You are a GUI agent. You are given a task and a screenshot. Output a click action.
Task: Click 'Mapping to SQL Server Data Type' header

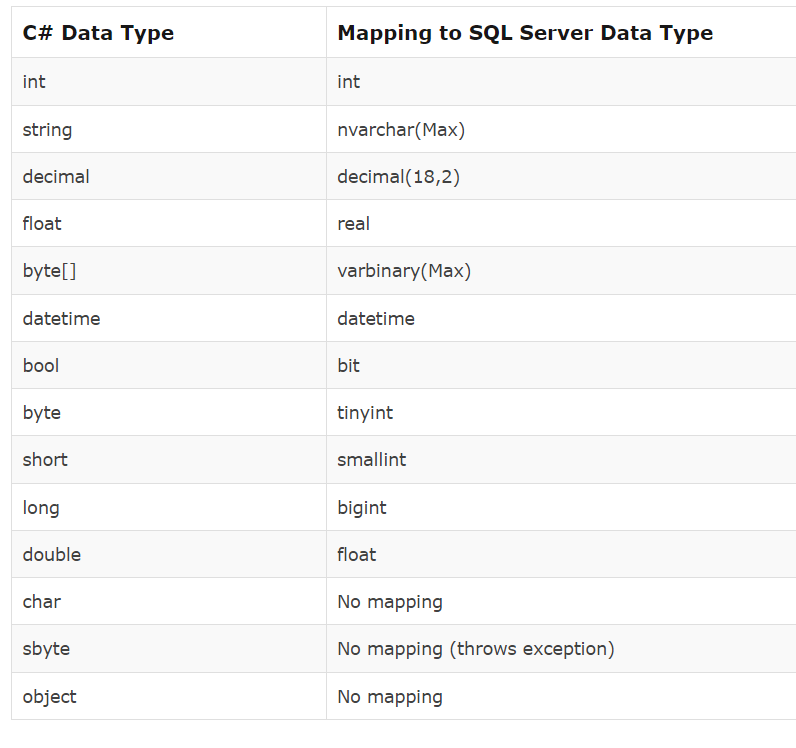coord(561,32)
